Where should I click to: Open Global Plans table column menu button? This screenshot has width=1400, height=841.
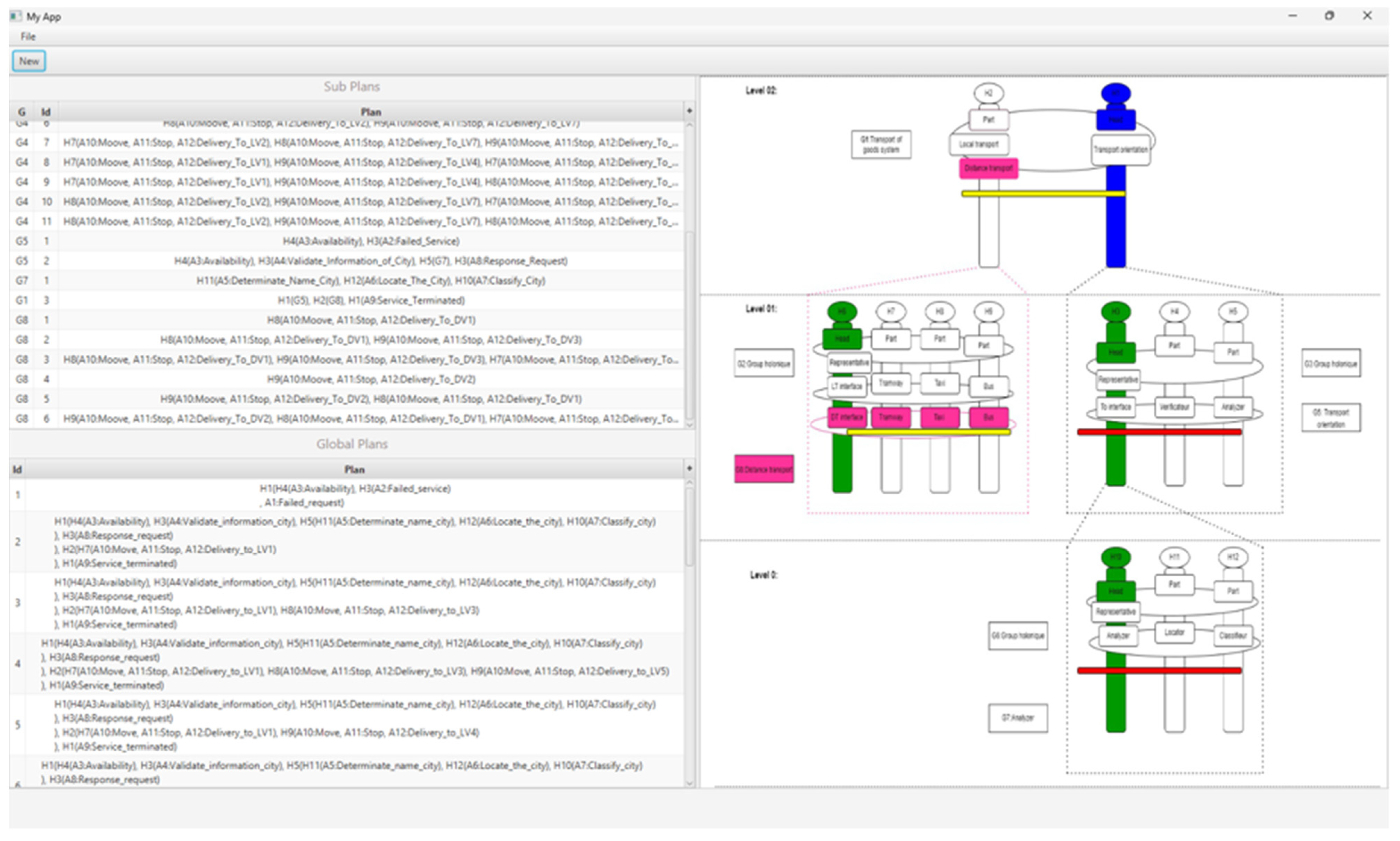coord(689,469)
